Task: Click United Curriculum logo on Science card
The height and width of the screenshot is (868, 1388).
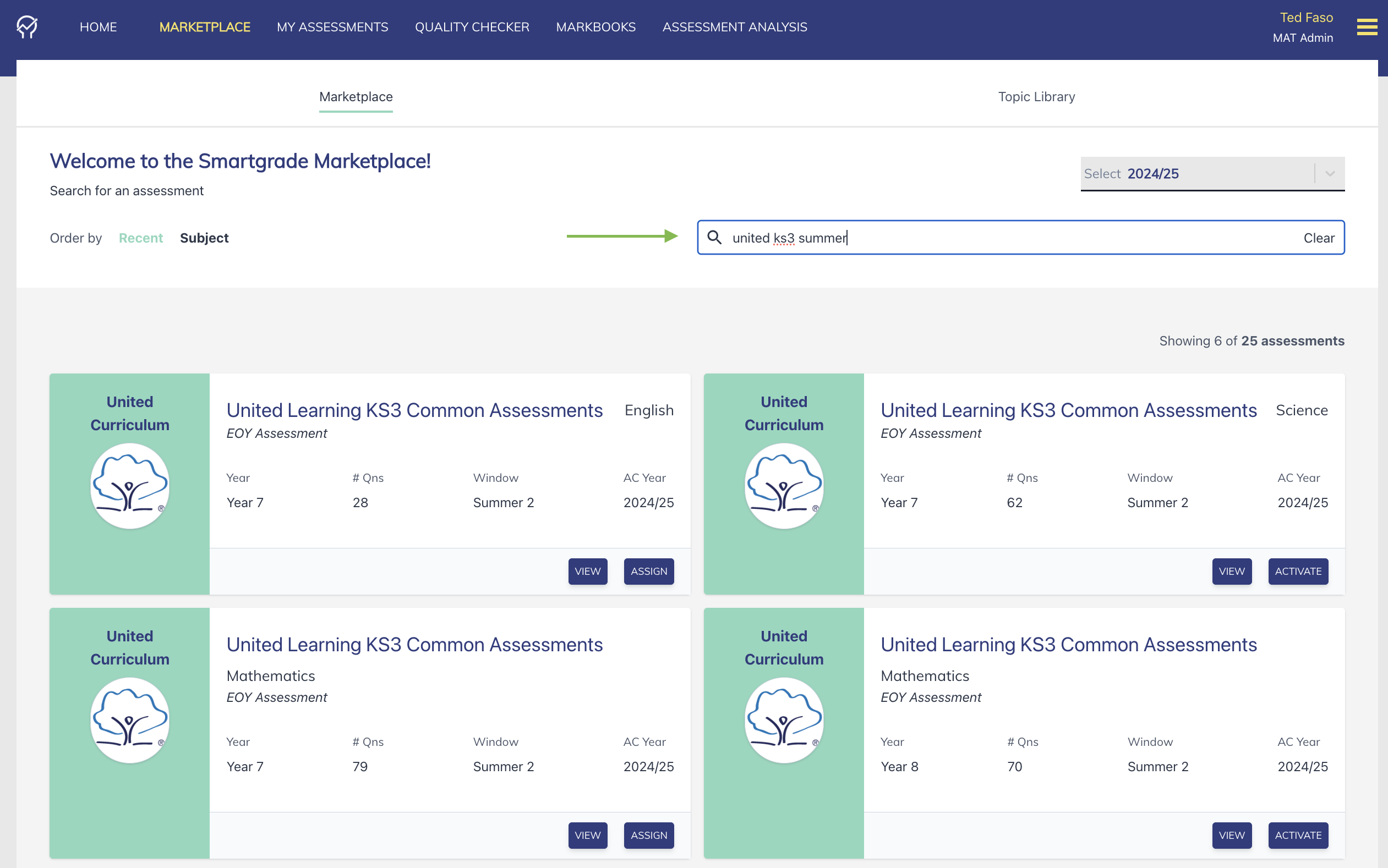Action: (x=784, y=486)
